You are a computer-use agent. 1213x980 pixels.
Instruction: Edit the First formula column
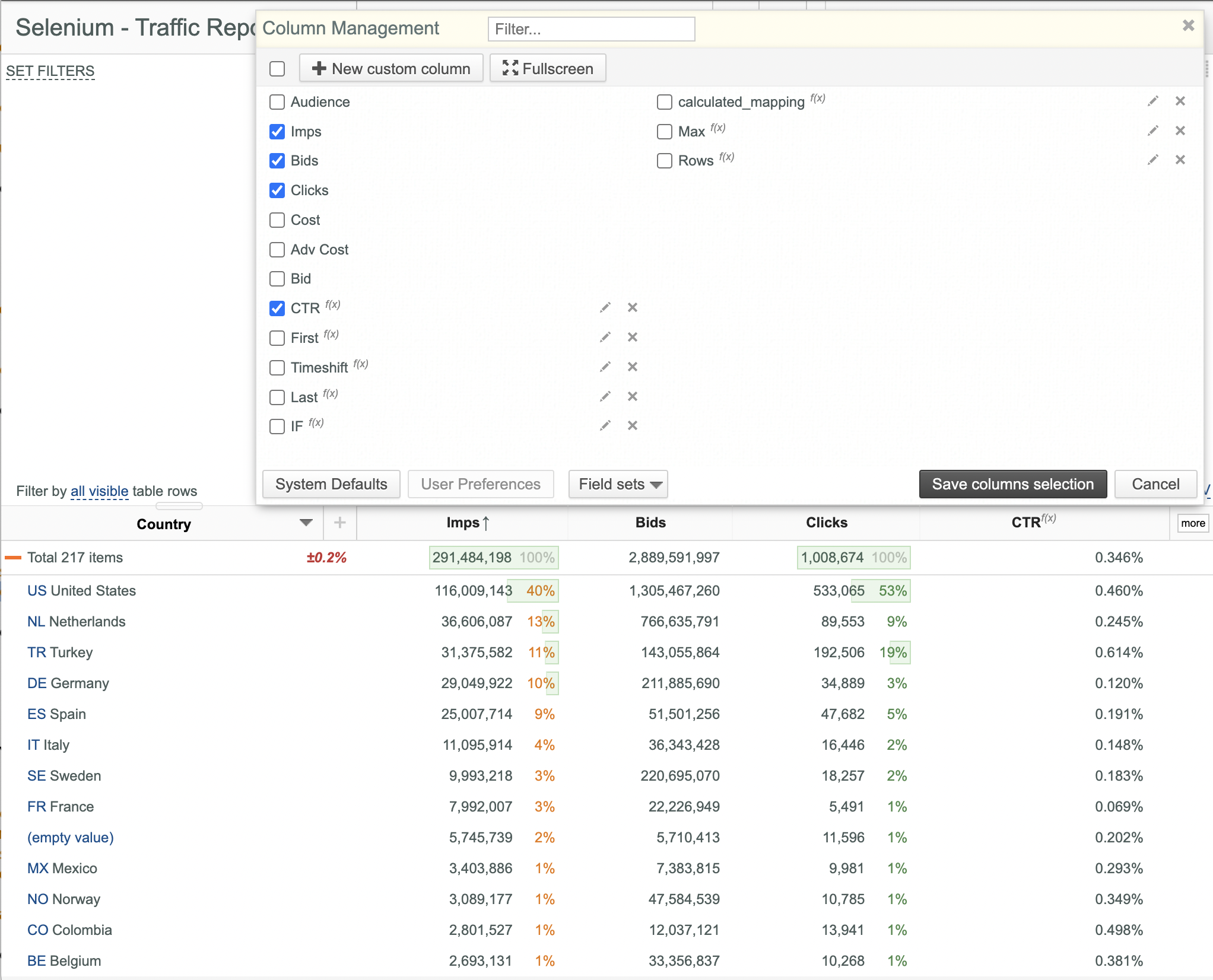[605, 337]
